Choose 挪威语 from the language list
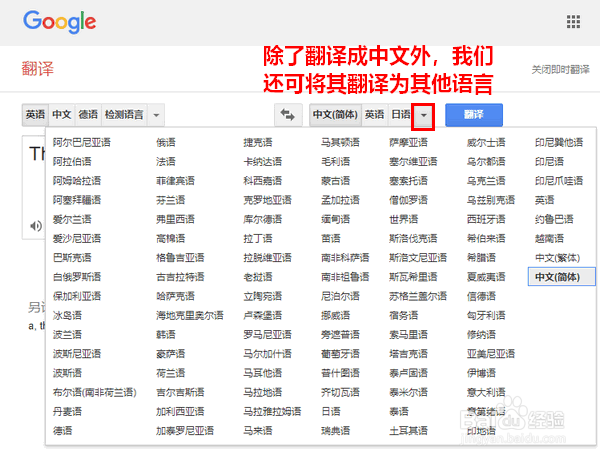The height and width of the screenshot is (460, 600). pos(336,316)
